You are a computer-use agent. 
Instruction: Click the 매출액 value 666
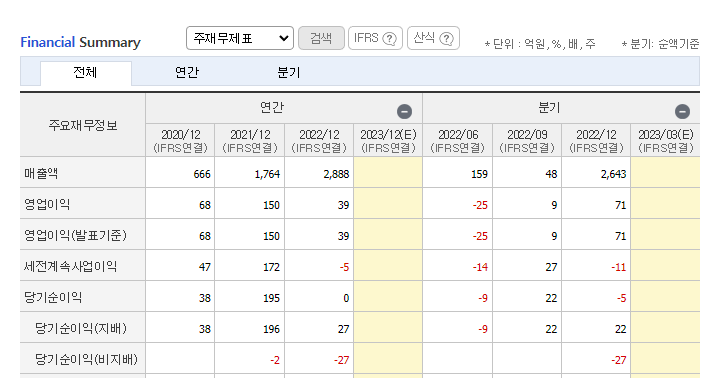(x=202, y=174)
